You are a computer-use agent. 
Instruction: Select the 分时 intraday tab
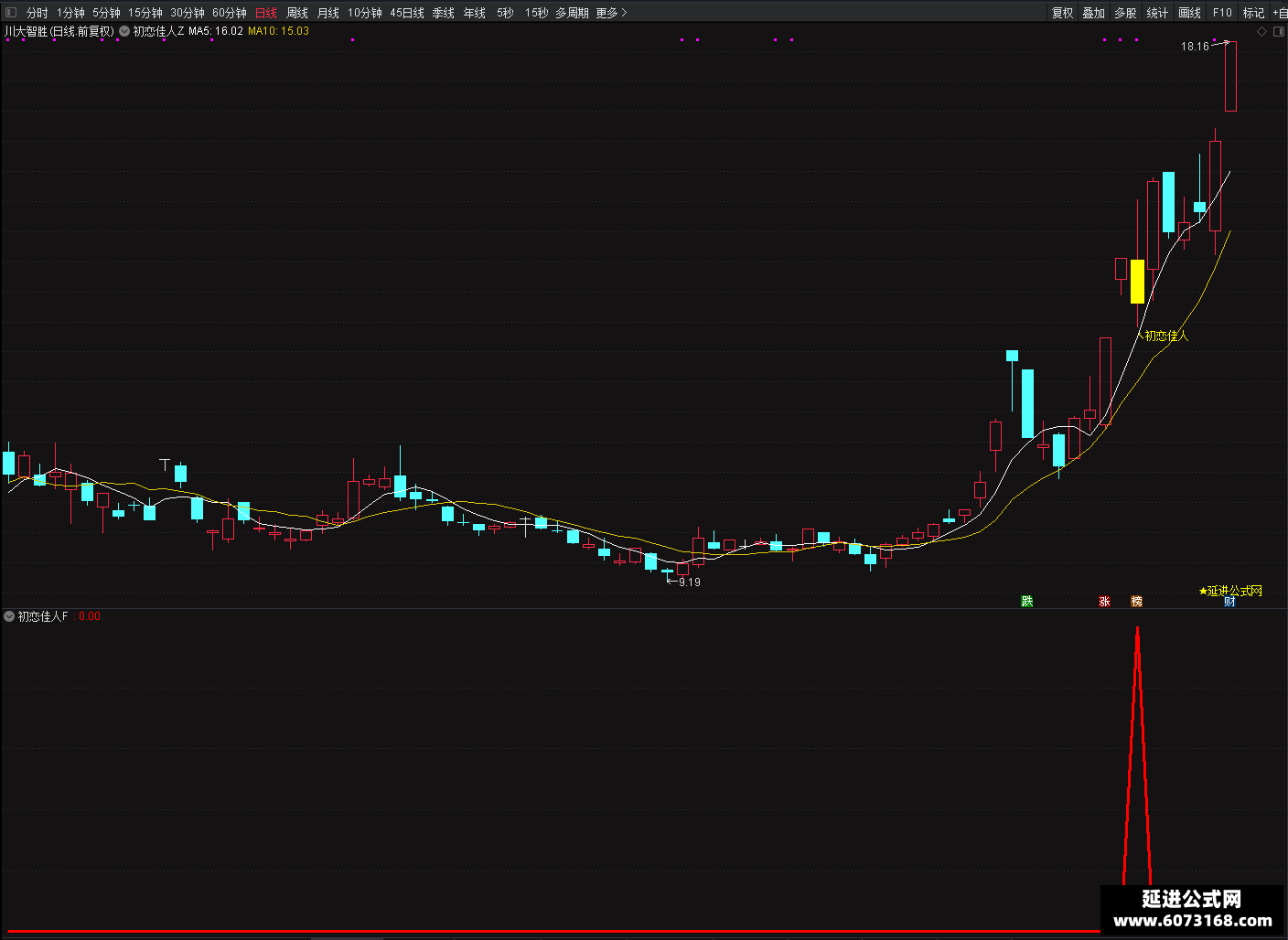coord(37,13)
